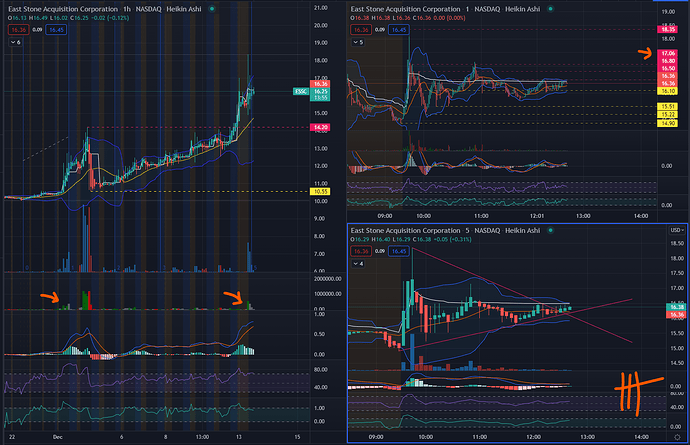
Task: Click the 18.50 level on 5-minute price axis
Action: click(676, 243)
